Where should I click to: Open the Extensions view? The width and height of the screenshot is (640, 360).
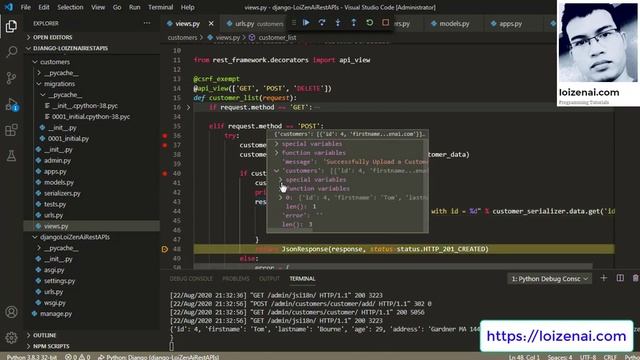[x=11, y=130]
